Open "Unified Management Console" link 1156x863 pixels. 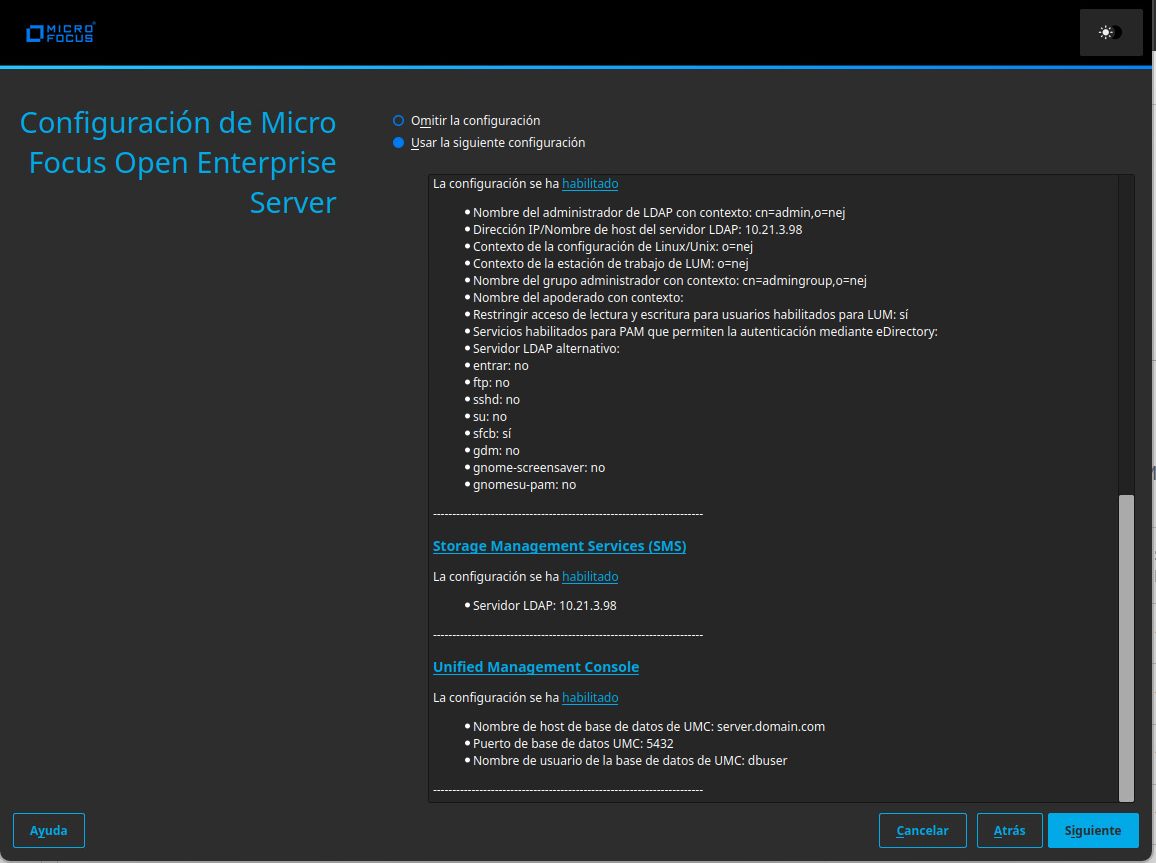(536, 667)
